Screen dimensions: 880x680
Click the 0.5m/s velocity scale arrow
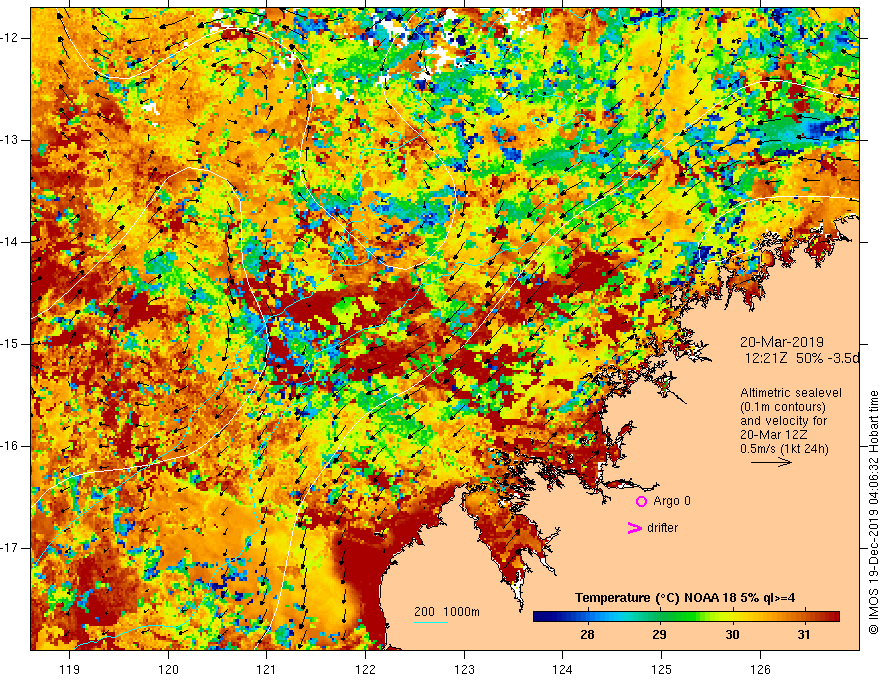[771, 462]
